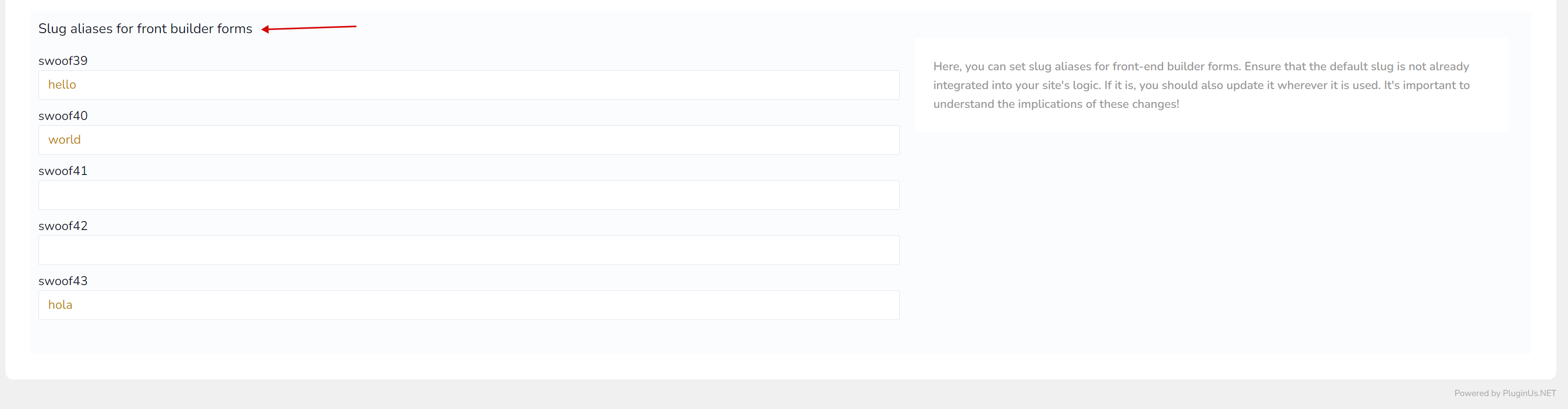This screenshot has width=1568, height=409.
Task: Open the Powered by PluginUs.NET link
Action: point(1505,393)
